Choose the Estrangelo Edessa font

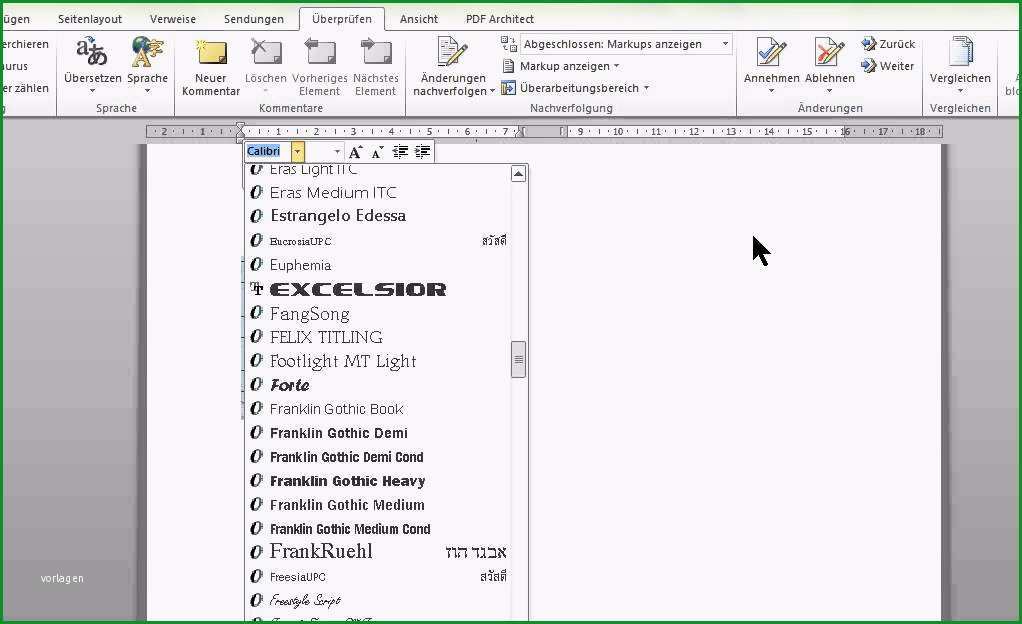378,216
